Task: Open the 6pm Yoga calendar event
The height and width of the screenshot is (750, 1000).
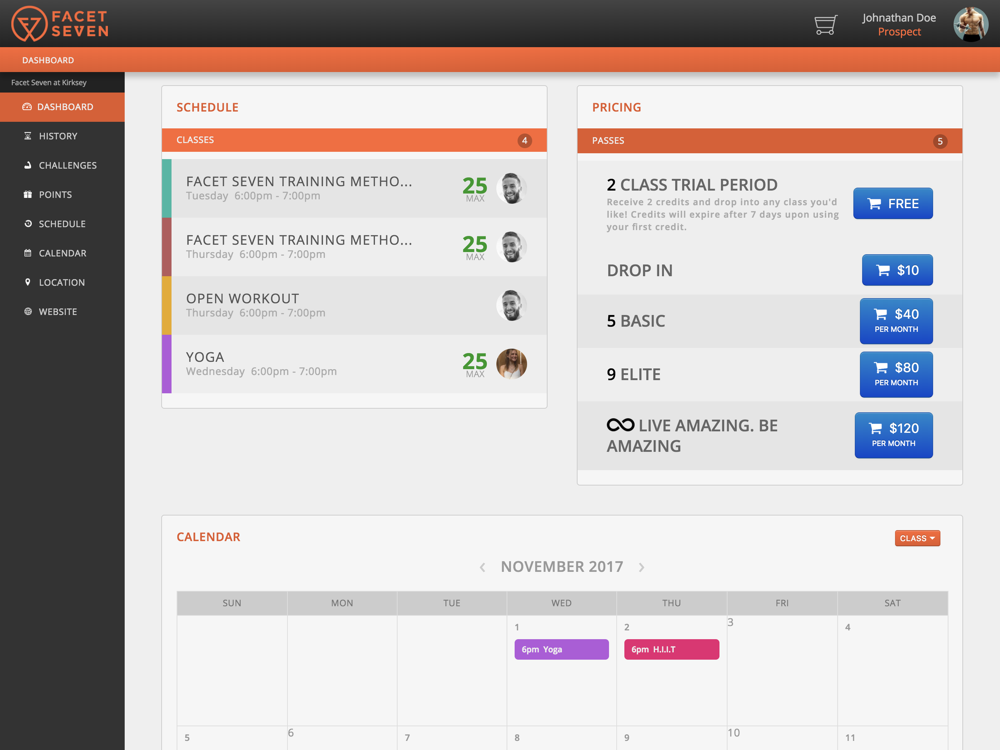Action: [x=561, y=649]
